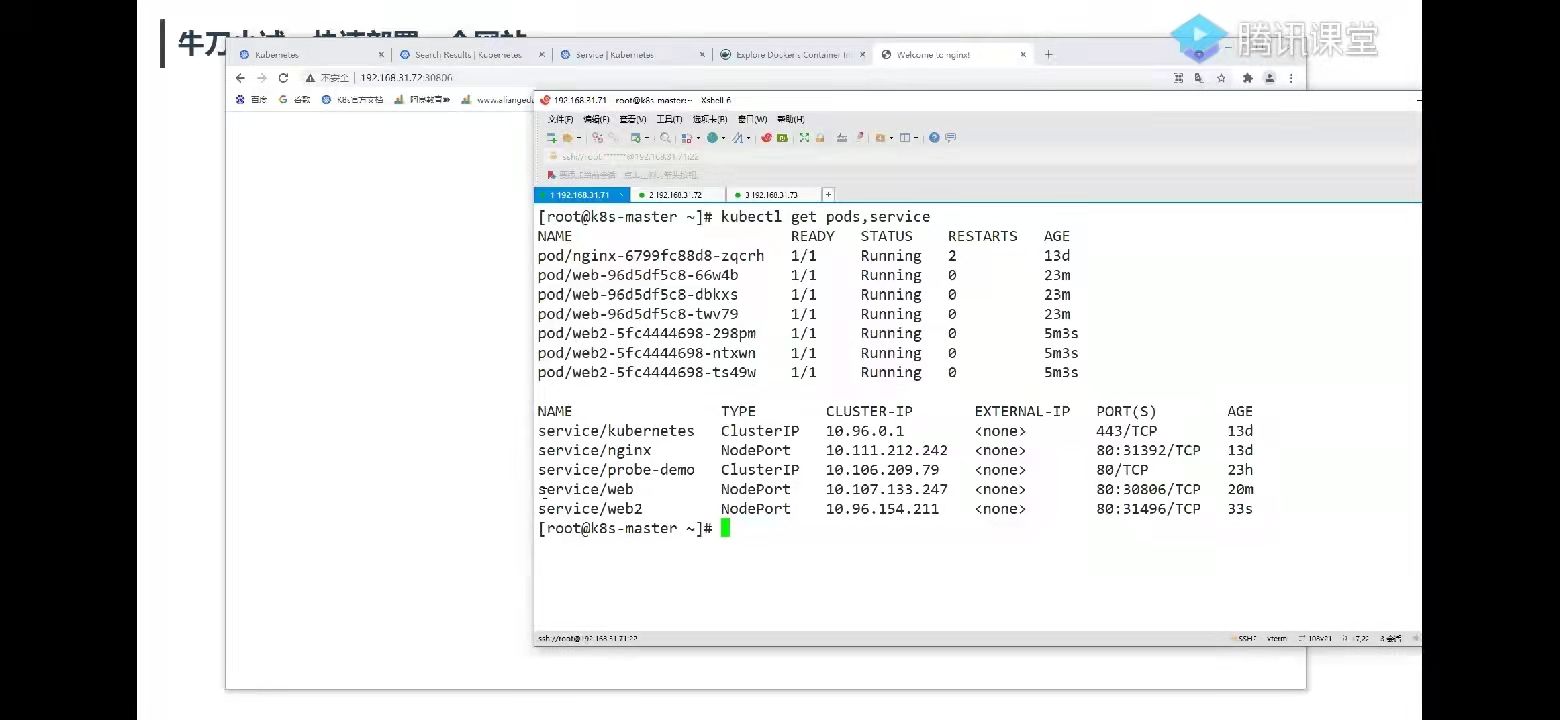The width and height of the screenshot is (1560, 720).
Task: Open the browser extensions puzzle icon
Action: pos(1247,78)
